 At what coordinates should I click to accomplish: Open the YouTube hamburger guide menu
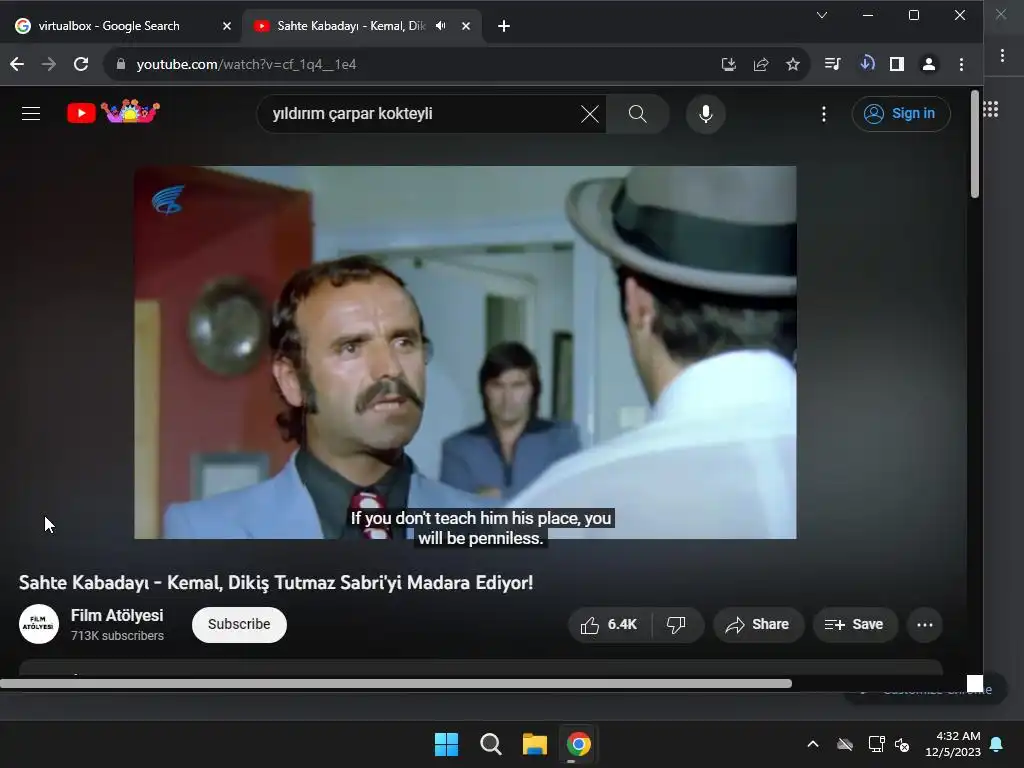point(31,114)
